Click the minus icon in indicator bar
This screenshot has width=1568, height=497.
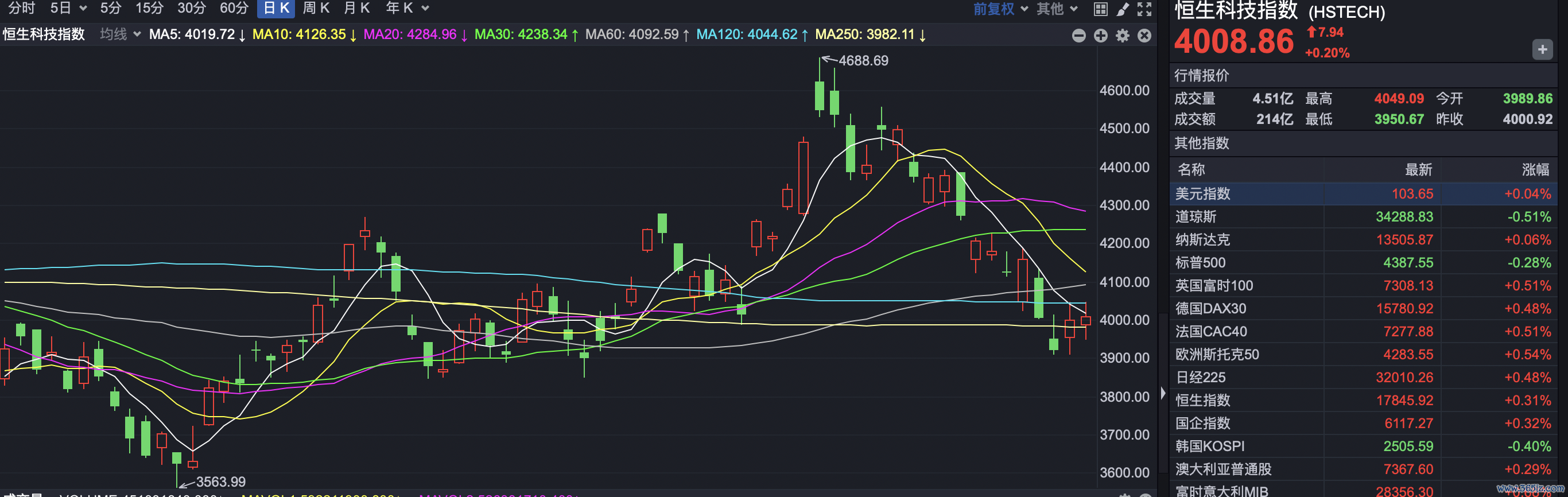click(1078, 36)
